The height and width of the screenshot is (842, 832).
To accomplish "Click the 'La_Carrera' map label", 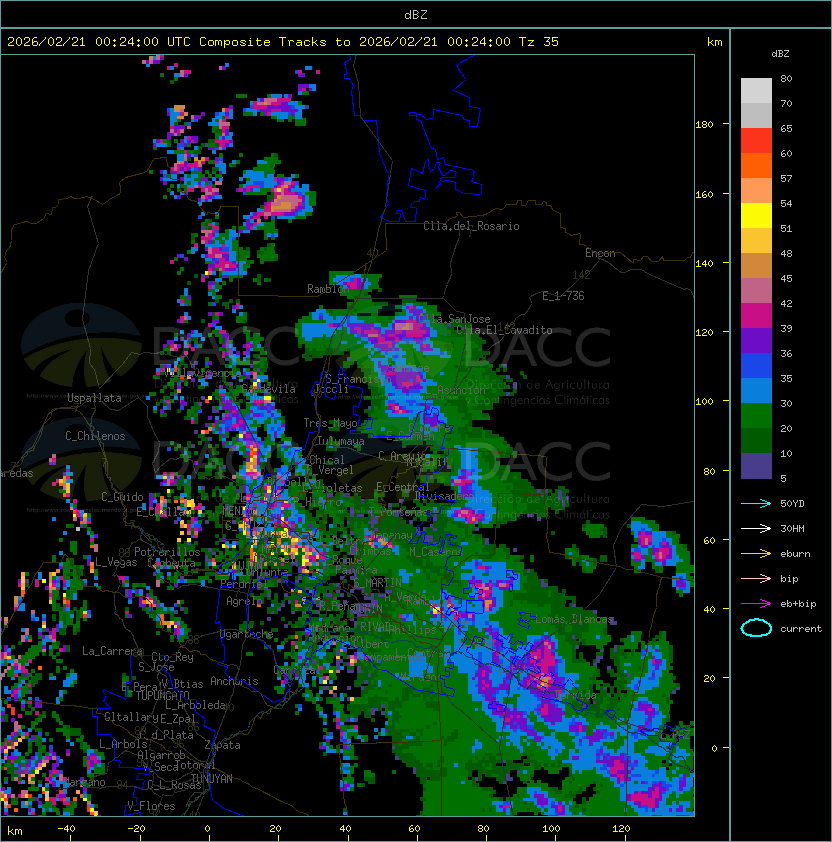I will pos(112,651).
